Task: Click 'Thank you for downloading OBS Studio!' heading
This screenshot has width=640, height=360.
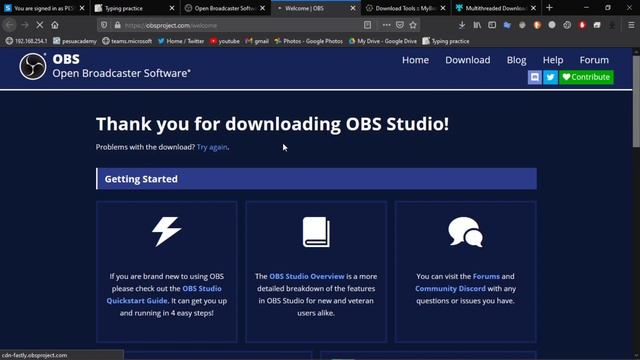Action: click(272, 124)
